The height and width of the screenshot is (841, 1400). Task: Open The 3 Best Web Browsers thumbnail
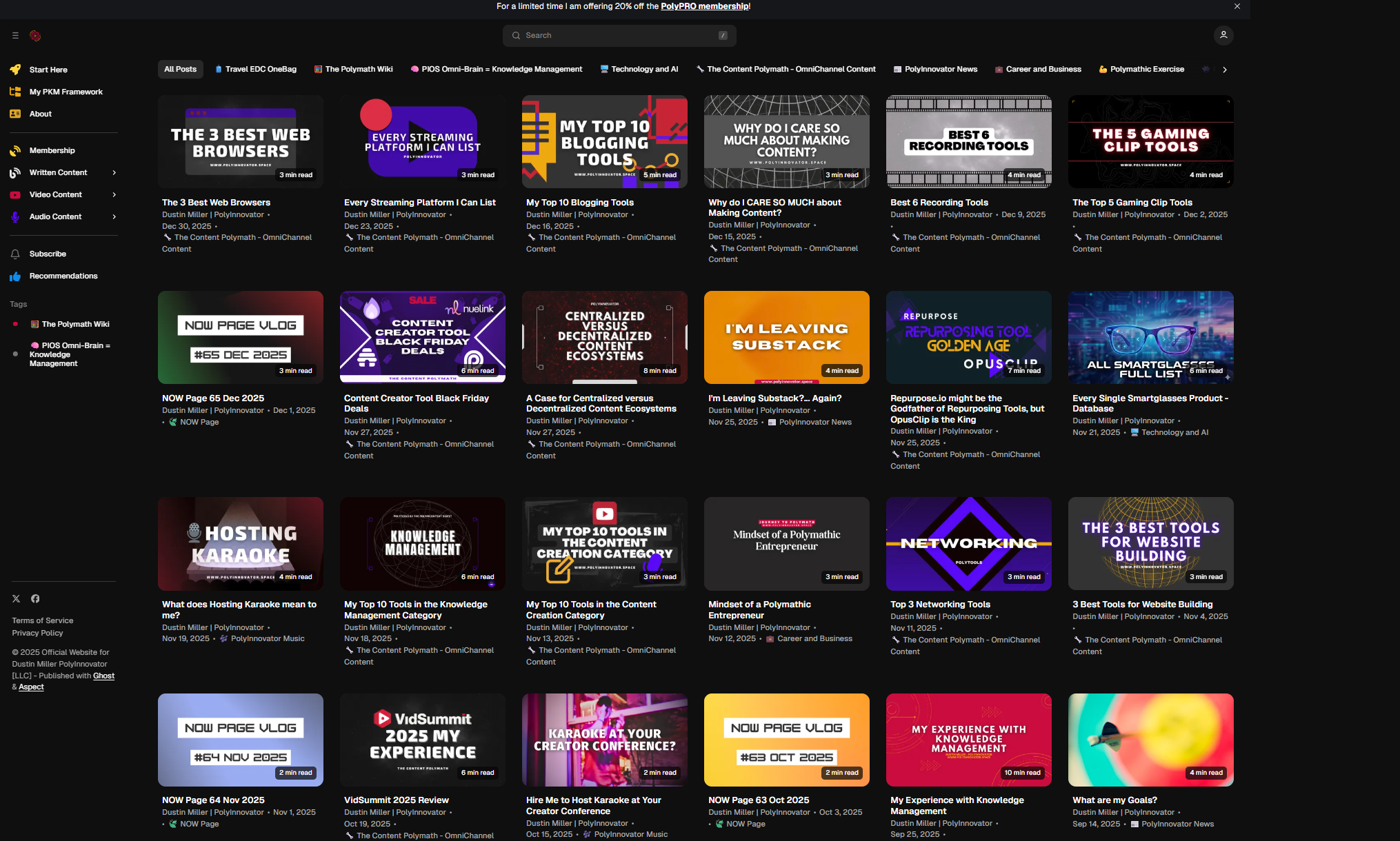[241, 142]
